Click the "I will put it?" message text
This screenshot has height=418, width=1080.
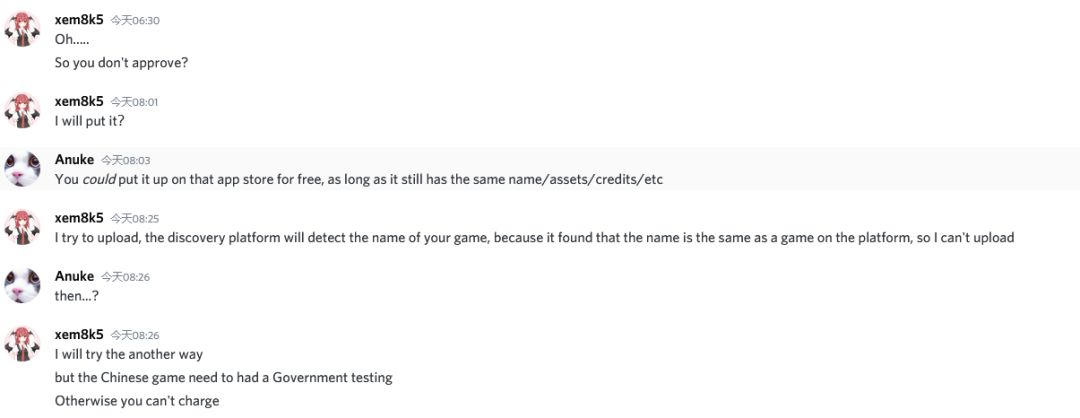tap(89, 121)
